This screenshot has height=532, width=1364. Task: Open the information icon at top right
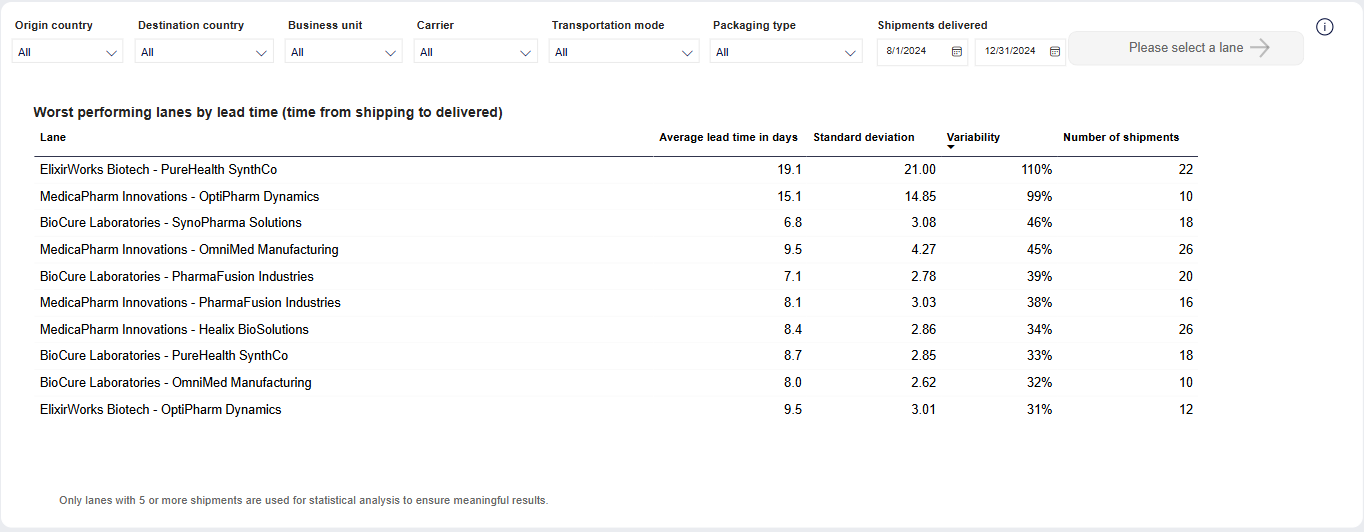1325,27
